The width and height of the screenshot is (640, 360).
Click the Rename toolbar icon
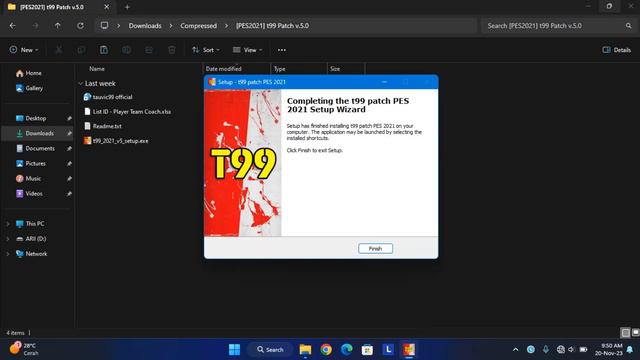(x=127, y=50)
